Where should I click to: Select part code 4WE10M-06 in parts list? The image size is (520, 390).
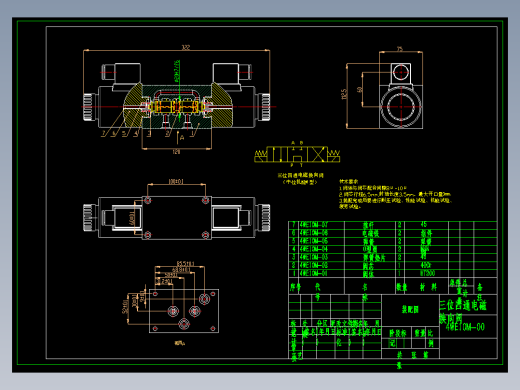314,233
